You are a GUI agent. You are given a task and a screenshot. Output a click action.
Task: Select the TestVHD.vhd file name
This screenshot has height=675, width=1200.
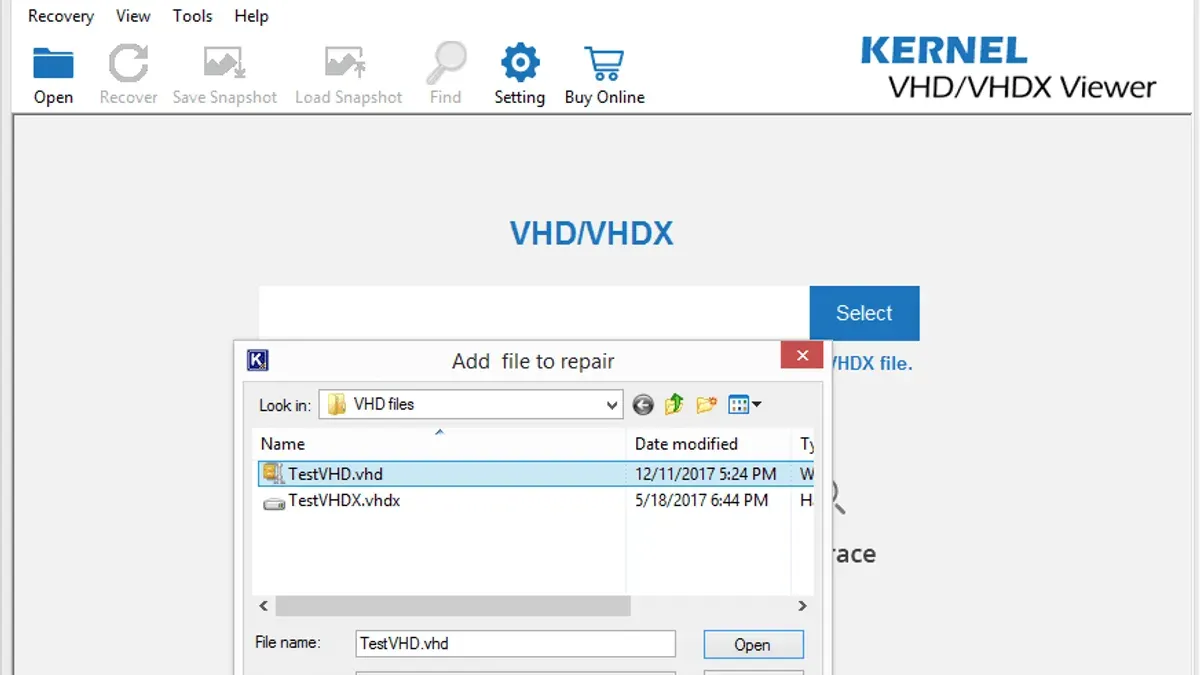336,474
